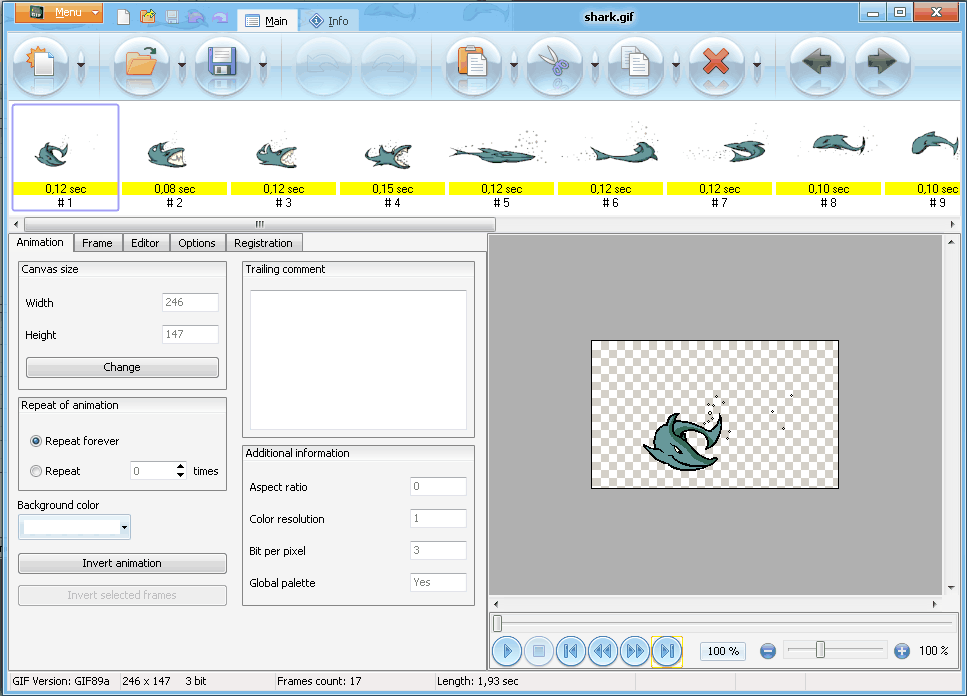Image resolution: width=967 pixels, height=696 pixels.
Task: Click the large Redo icon
Action: click(389, 64)
